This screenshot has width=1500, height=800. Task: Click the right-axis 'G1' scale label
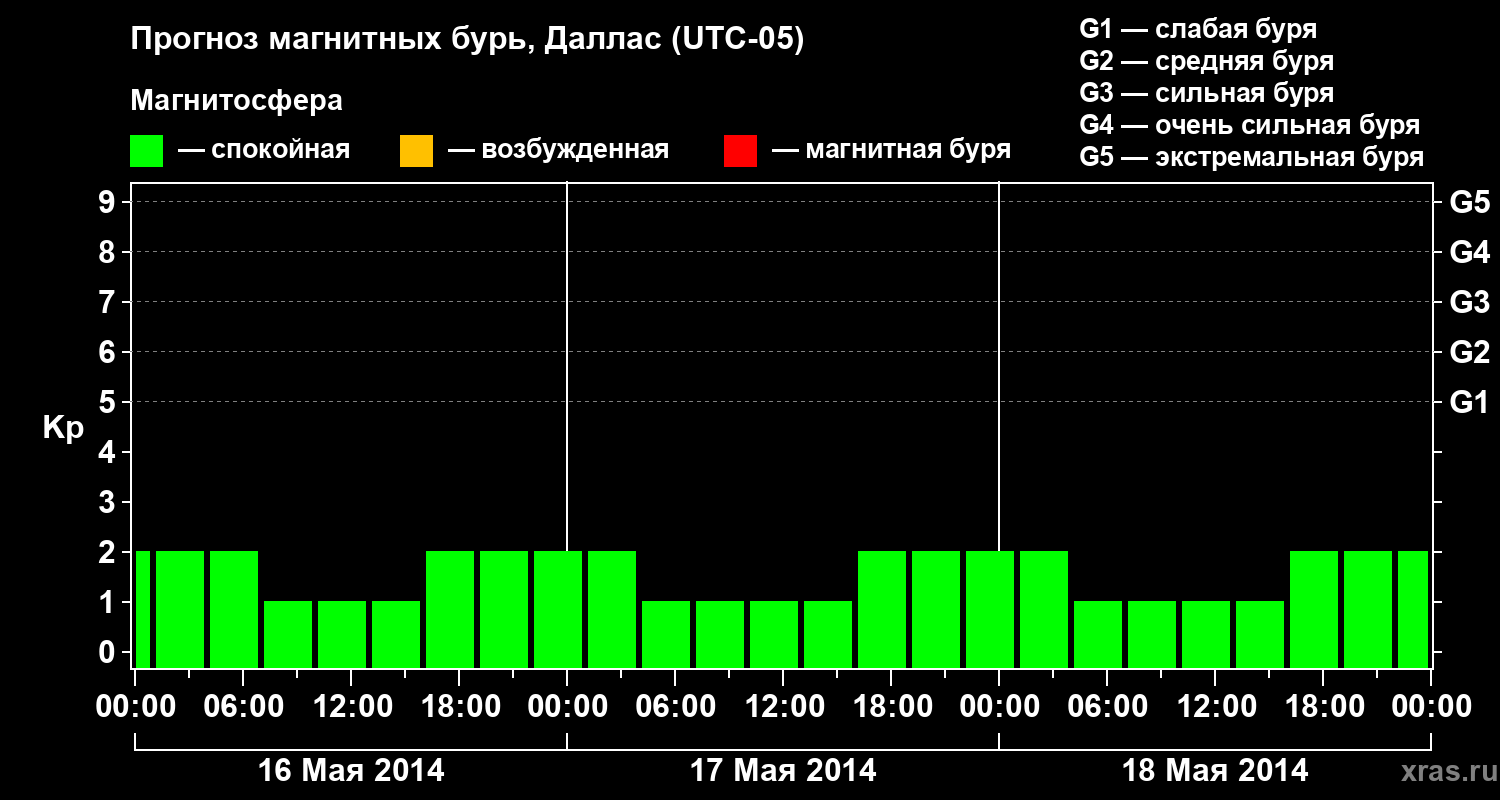(1469, 402)
